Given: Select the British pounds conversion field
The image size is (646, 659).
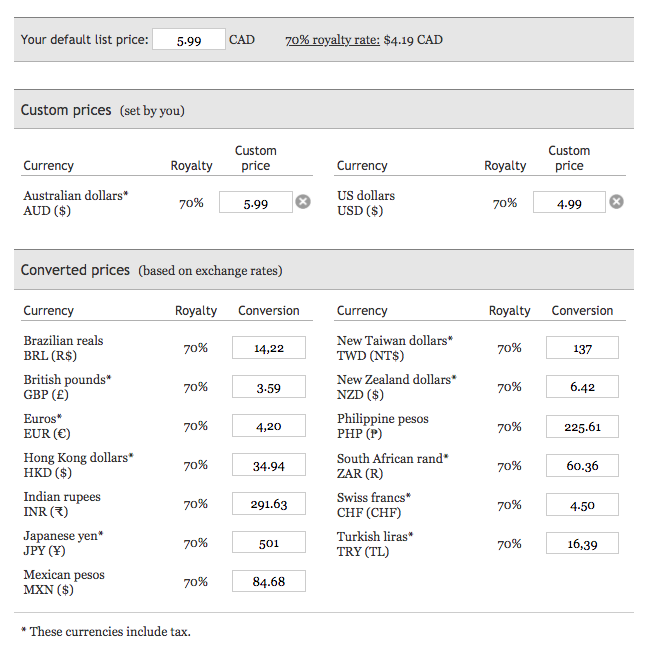Looking at the screenshot, I should coord(268,387).
